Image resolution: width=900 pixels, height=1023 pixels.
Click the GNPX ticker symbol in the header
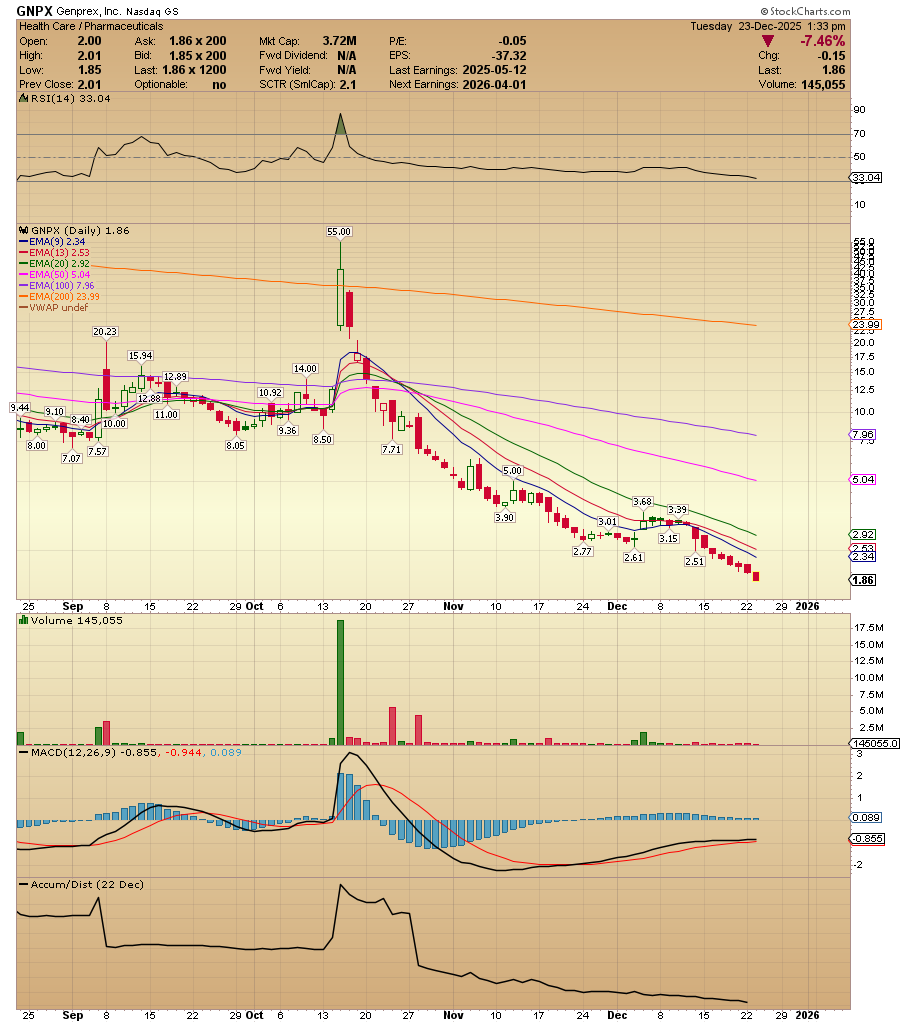34,11
